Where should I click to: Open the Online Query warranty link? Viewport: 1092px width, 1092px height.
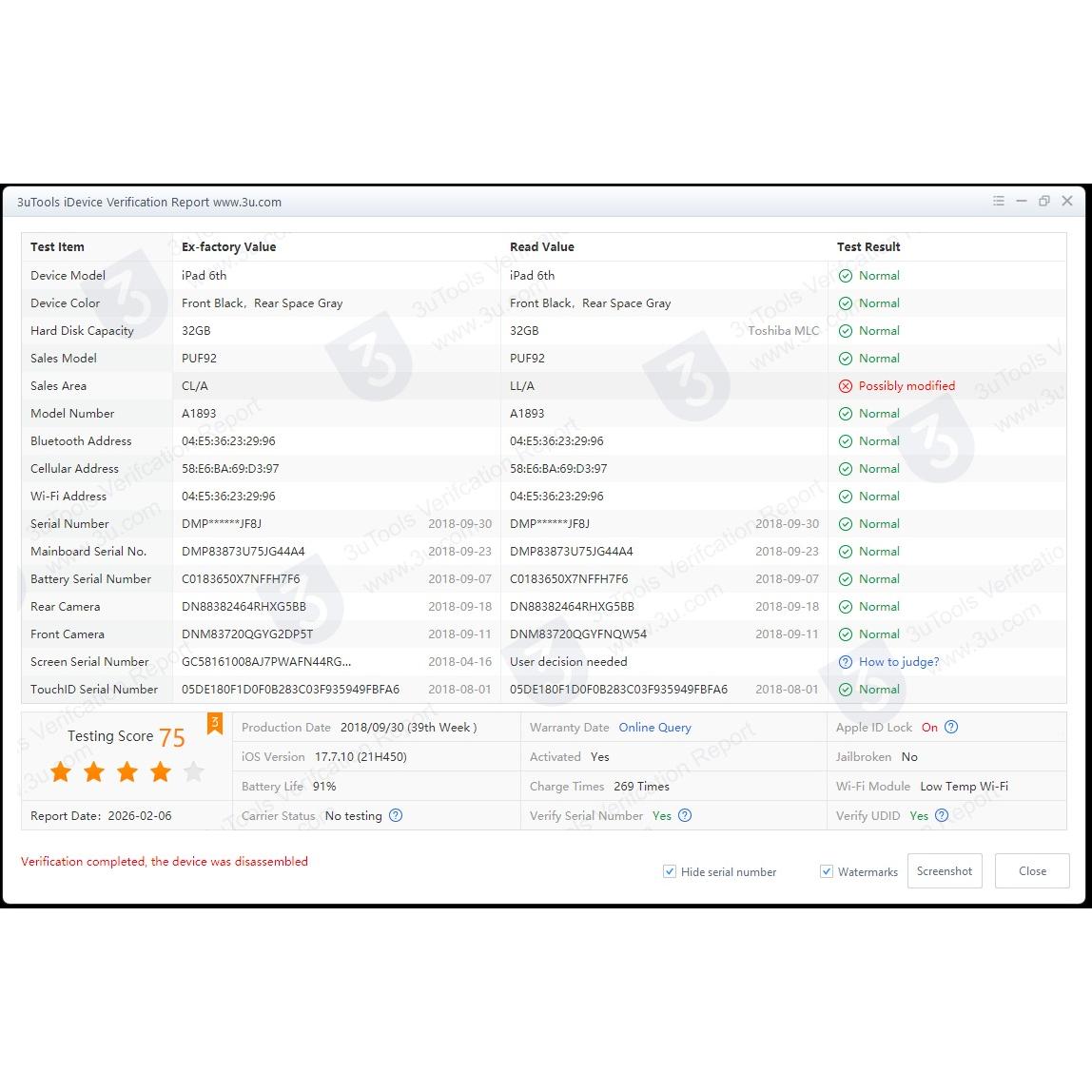click(654, 728)
